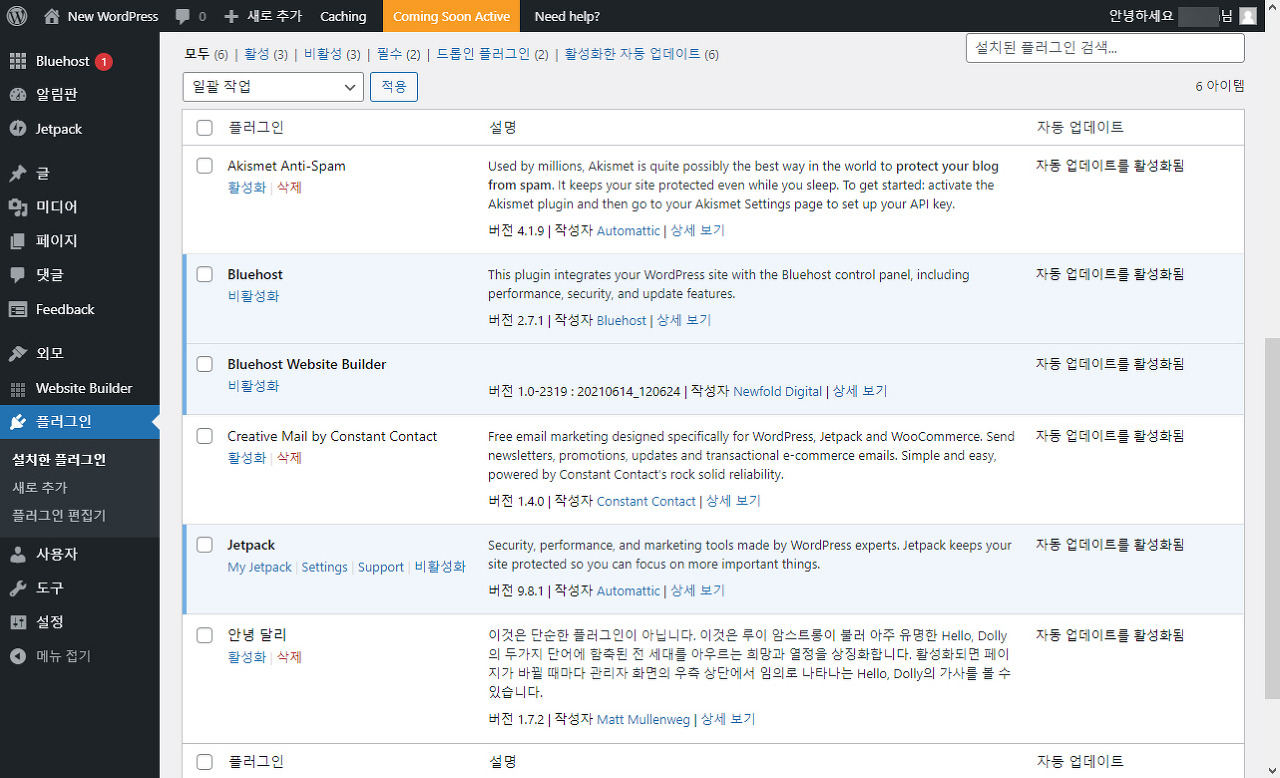Activate Creative Mail via 활성화 link
The height and width of the screenshot is (778, 1280).
(247, 458)
